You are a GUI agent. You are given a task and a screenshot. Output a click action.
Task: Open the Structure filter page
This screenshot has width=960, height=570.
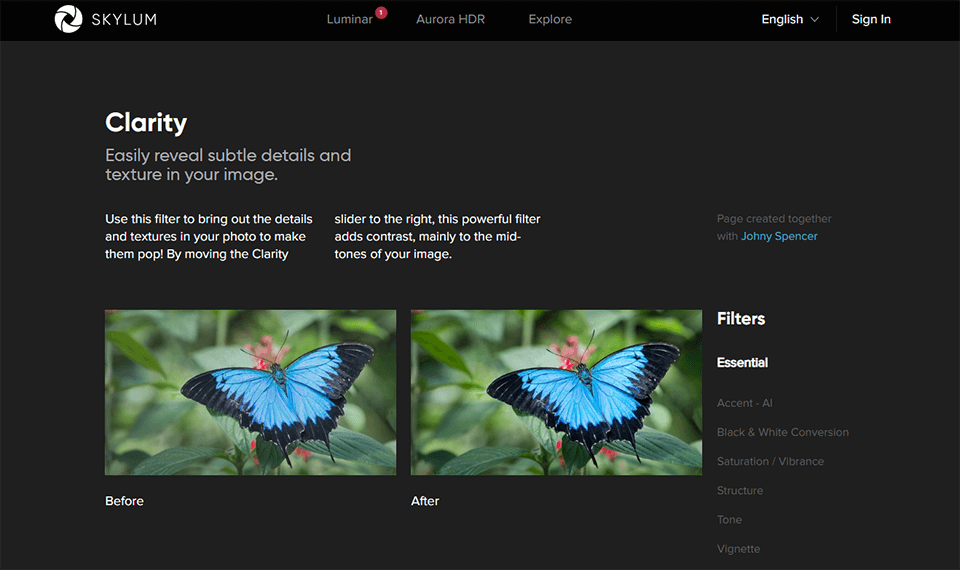(x=740, y=491)
